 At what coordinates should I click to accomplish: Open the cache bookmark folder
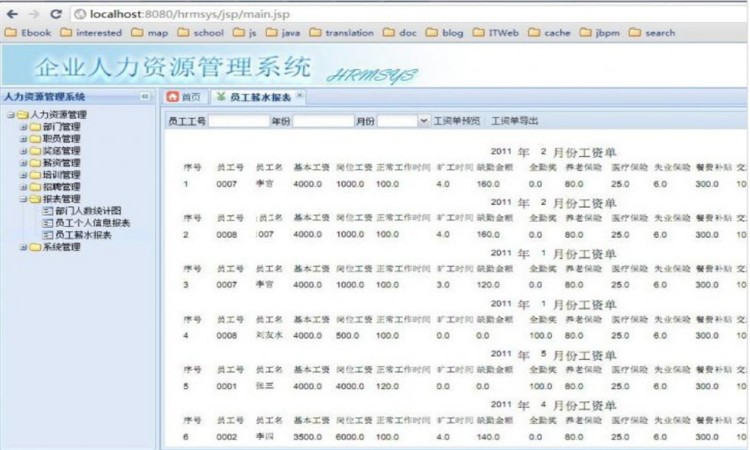[x=549, y=33]
